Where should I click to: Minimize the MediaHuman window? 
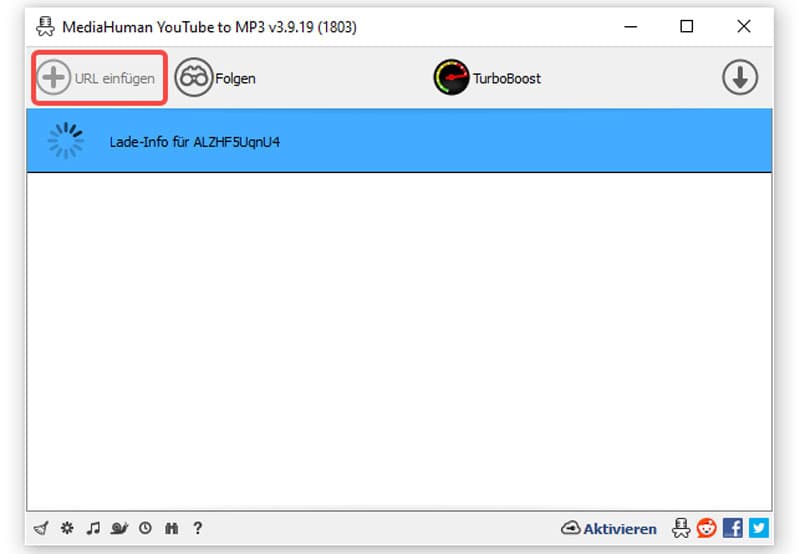coord(631,27)
